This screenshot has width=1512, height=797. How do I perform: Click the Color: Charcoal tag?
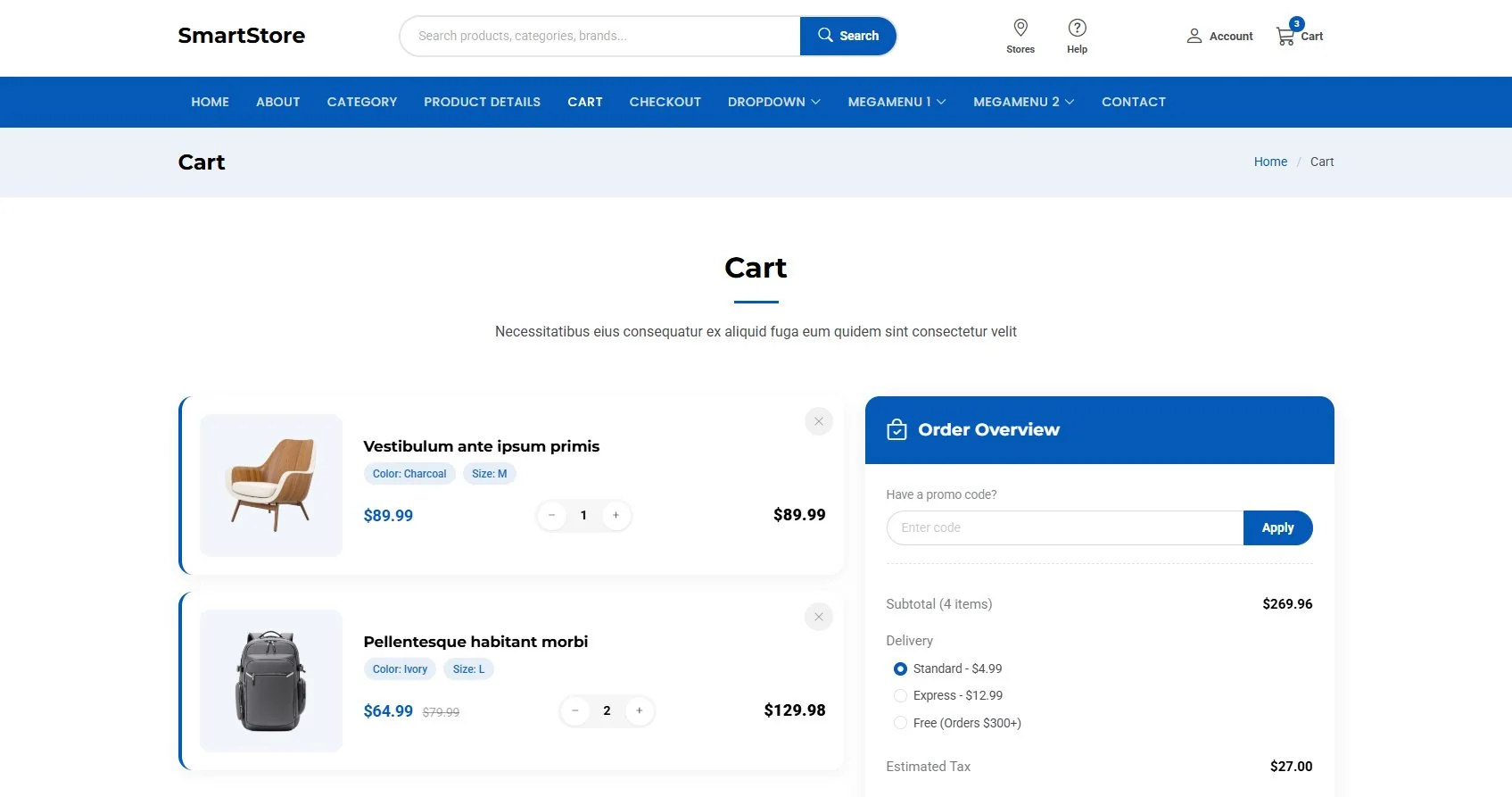[x=409, y=474]
